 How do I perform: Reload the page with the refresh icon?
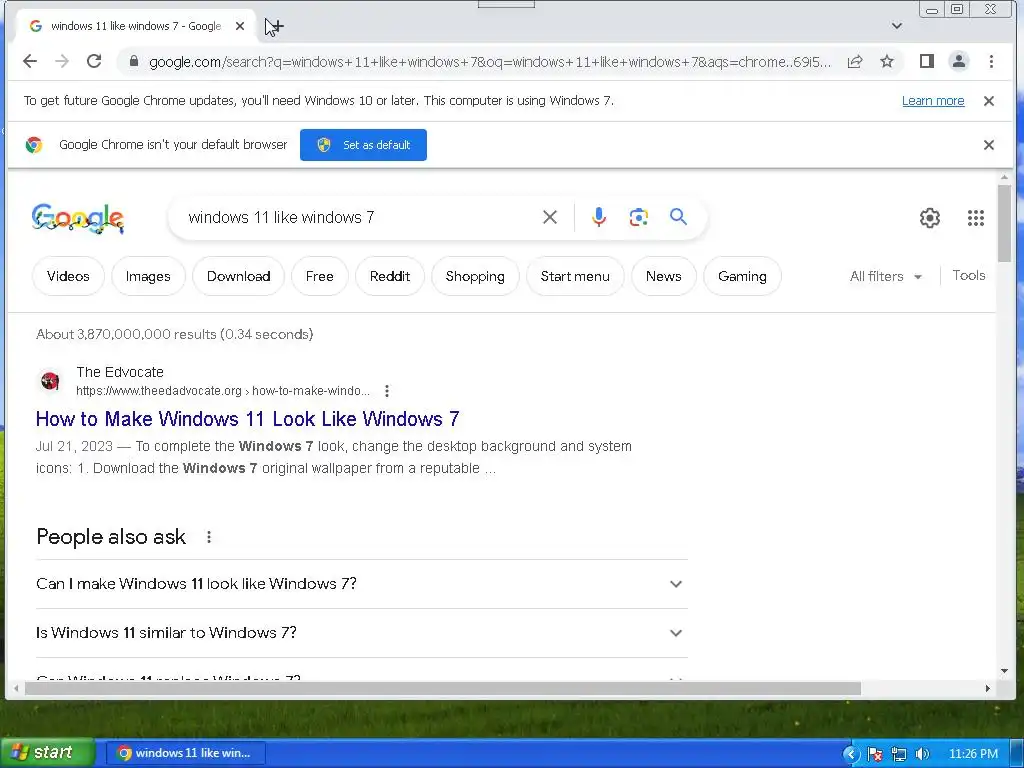click(x=94, y=61)
